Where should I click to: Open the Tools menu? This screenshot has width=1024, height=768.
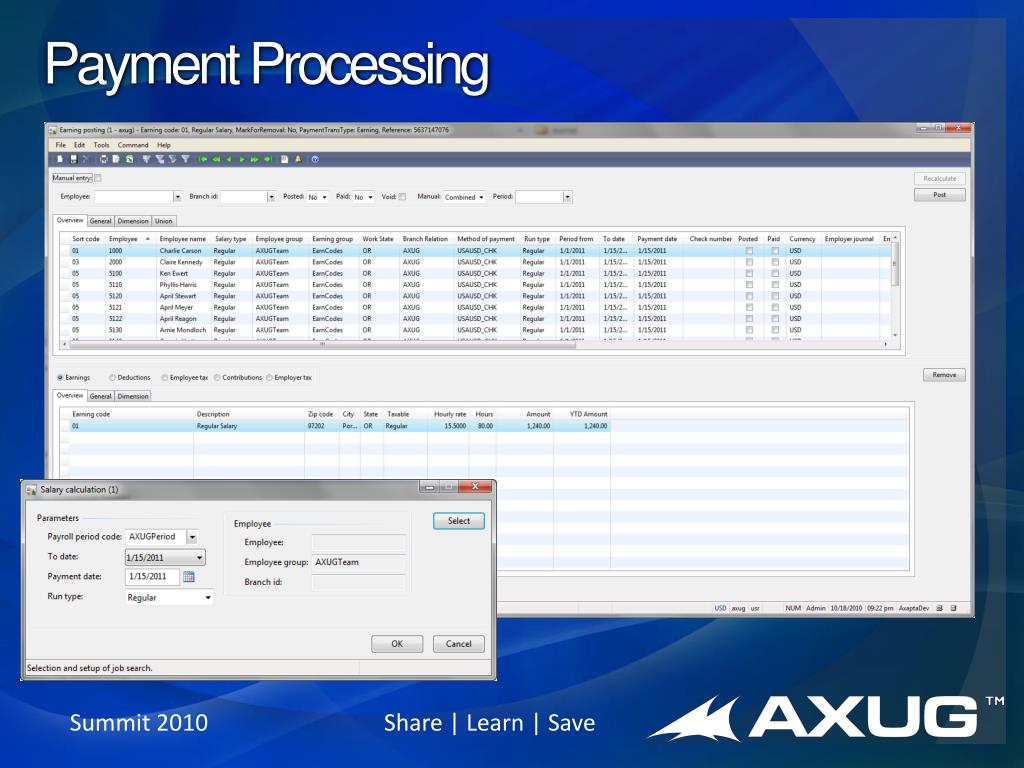[101, 145]
